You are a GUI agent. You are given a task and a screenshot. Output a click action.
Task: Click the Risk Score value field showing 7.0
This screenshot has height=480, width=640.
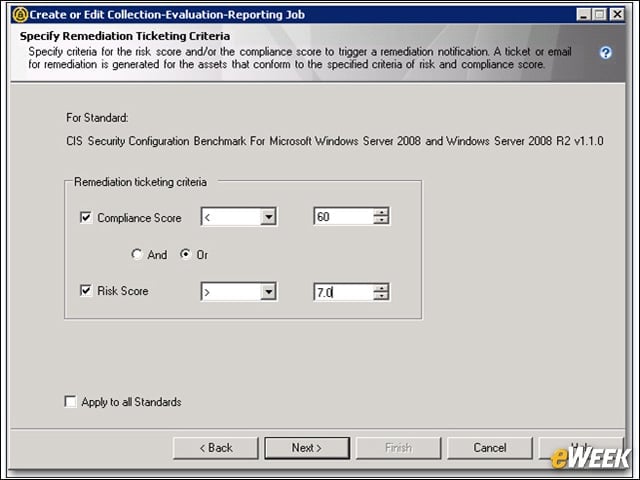(x=343, y=292)
